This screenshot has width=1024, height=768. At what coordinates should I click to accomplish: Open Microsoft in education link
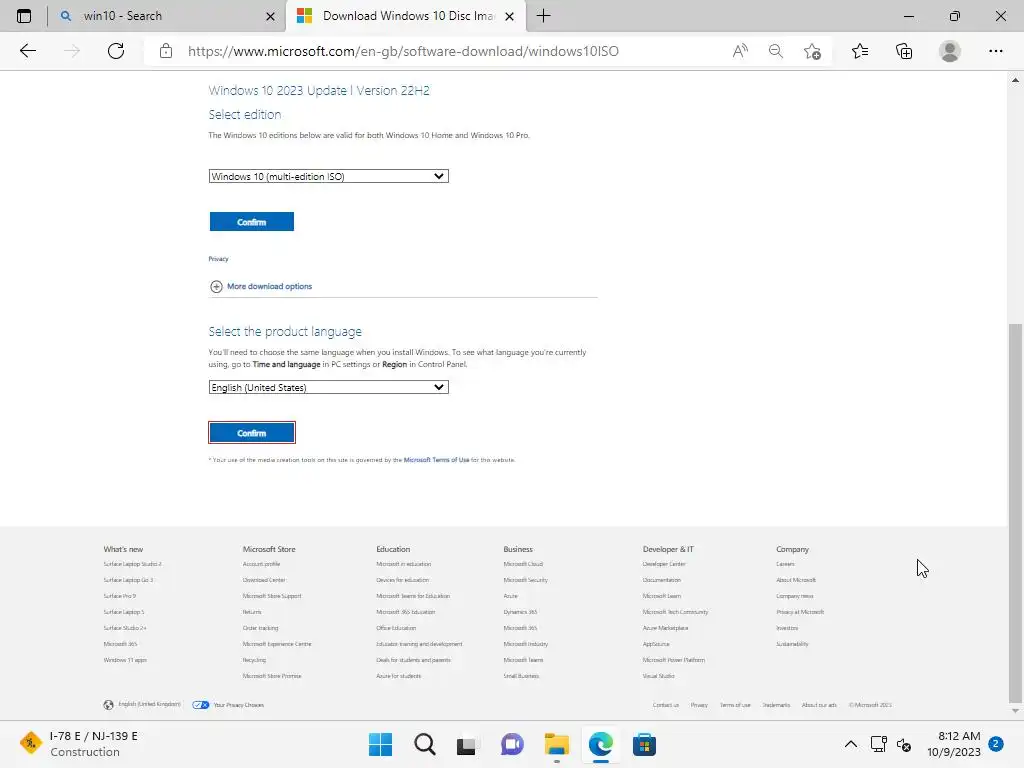pyautogui.click(x=404, y=564)
